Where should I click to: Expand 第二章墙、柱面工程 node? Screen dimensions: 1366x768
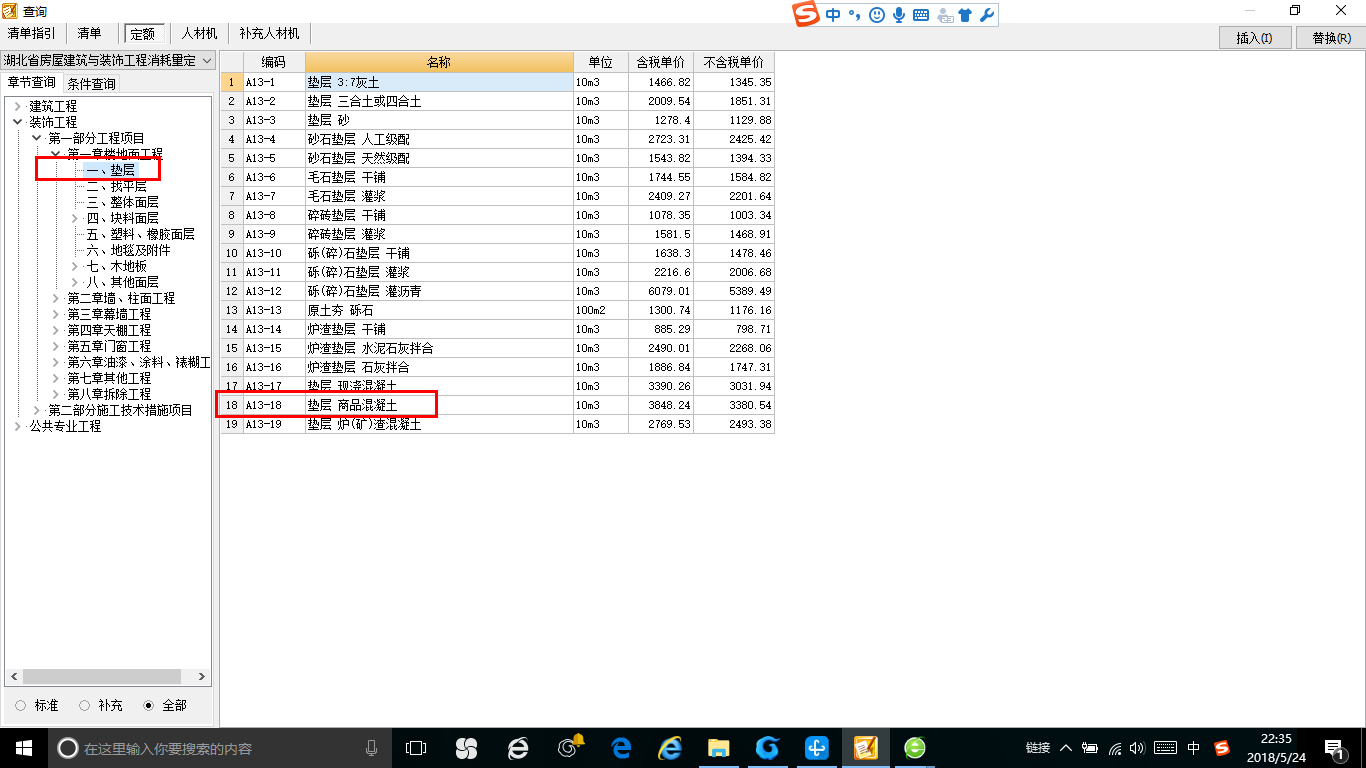click(55, 298)
